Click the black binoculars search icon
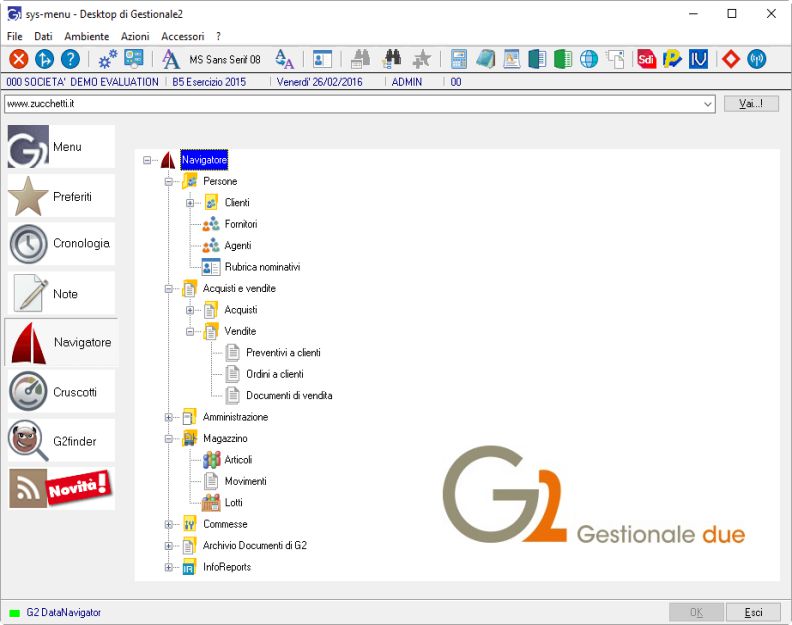The width and height of the screenshot is (792, 625). pos(392,60)
